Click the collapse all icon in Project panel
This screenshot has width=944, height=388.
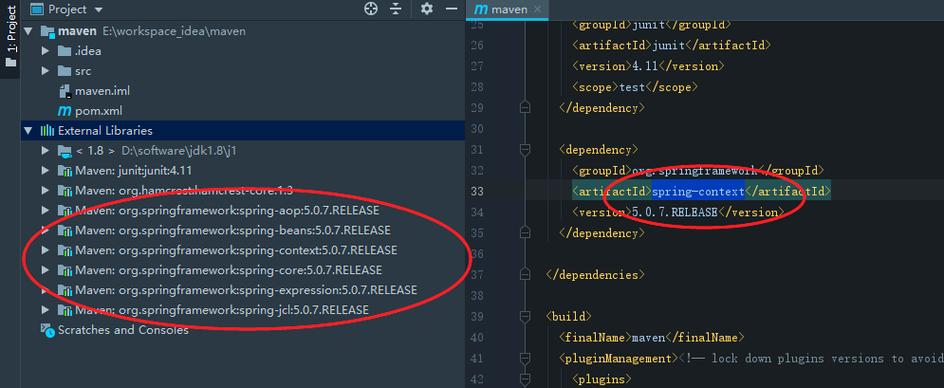[x=396, y=9]
